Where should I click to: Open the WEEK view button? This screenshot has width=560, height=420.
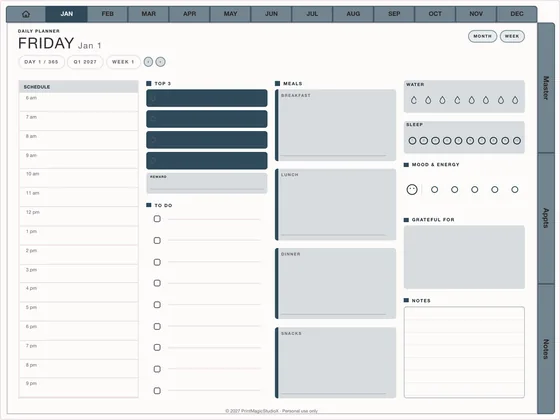(x=512, y=36)
